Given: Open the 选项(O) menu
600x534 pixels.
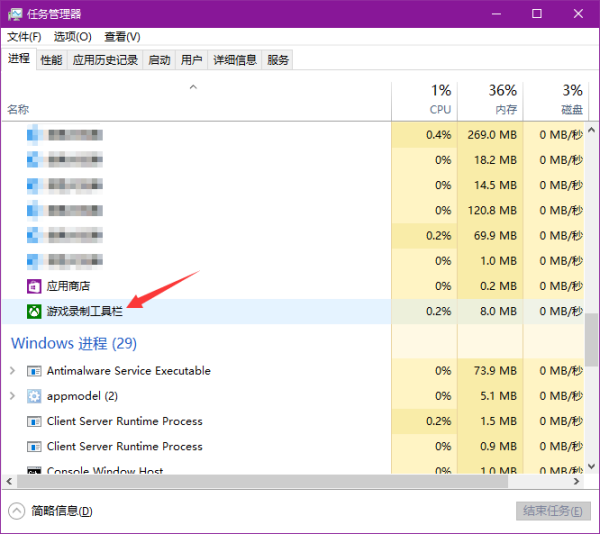Looking at the screenshot, I should pos(73,37).
